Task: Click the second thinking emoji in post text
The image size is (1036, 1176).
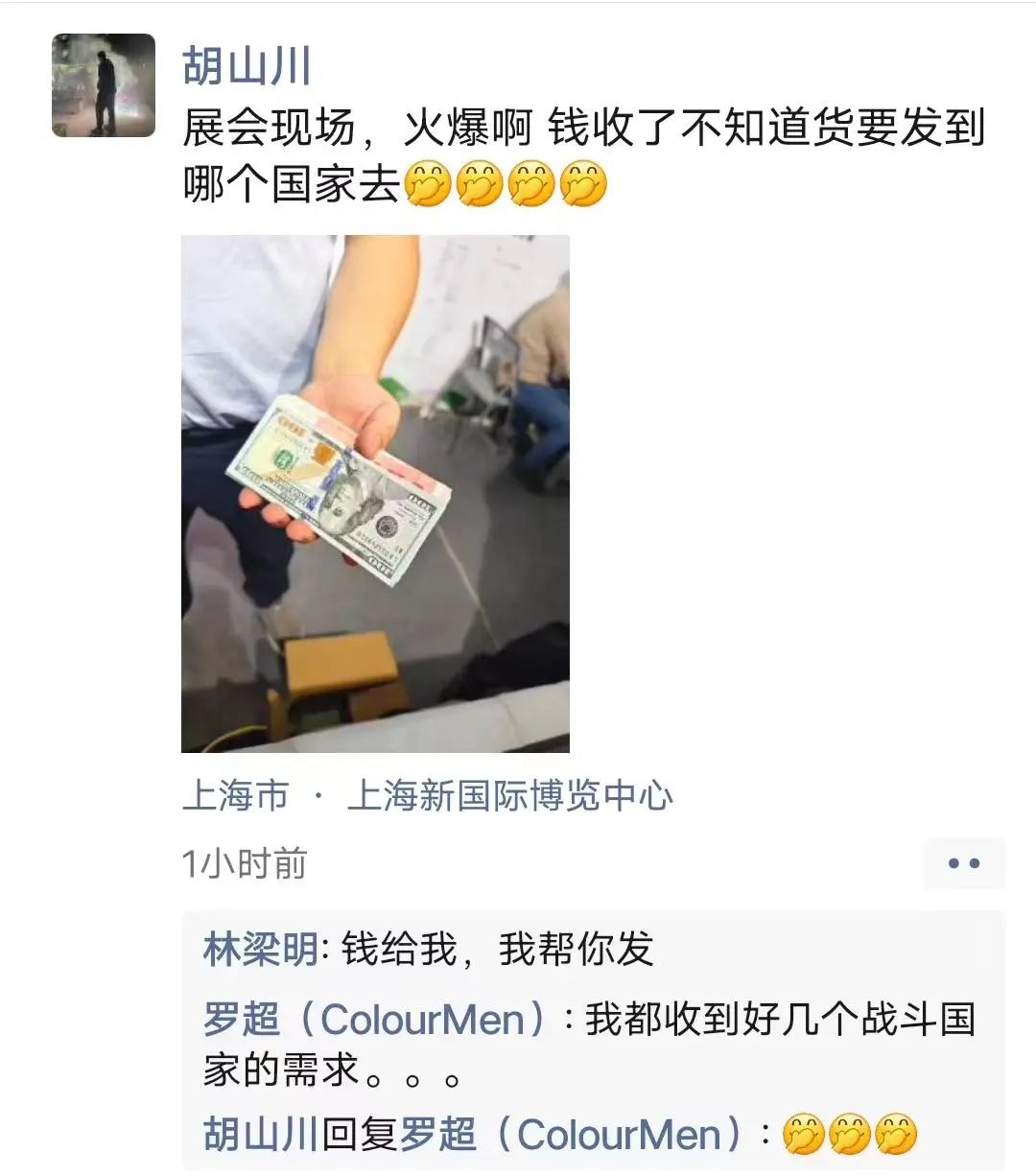Action: [x=480, y=184]
